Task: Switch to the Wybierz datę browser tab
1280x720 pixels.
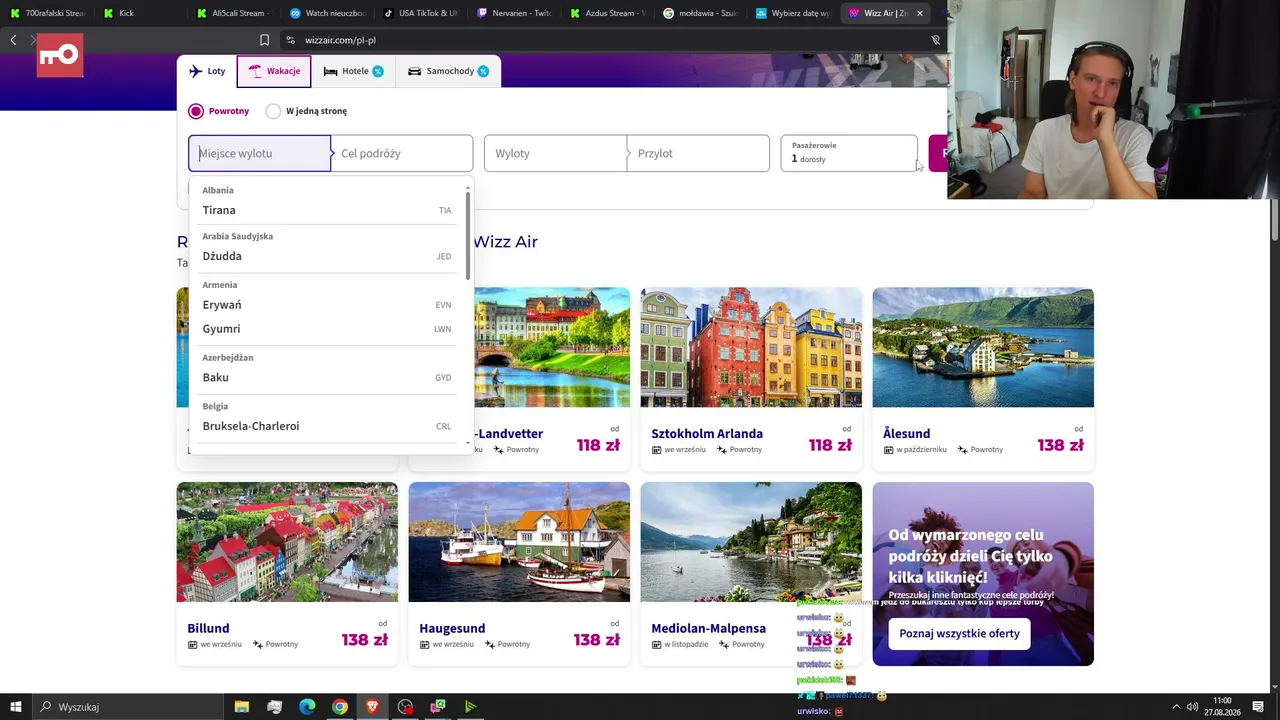Action: coord(793,13)
